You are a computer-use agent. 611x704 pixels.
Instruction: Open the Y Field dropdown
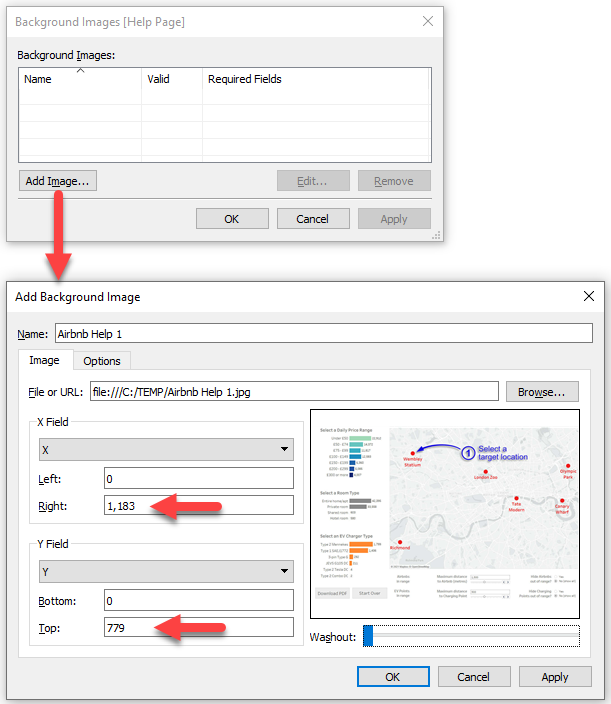pos(166,572)
